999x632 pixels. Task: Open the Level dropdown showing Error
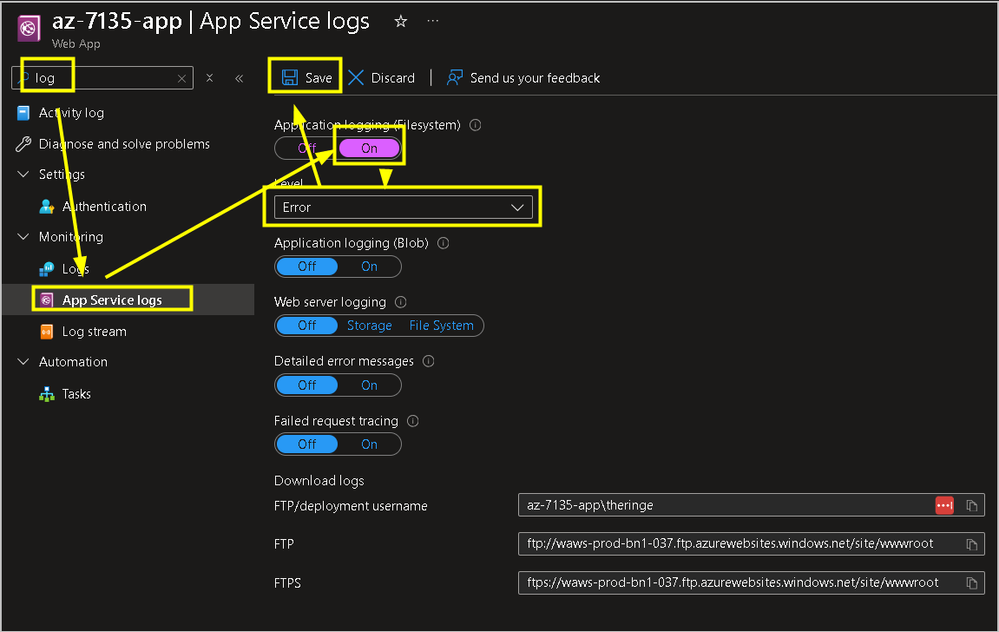click(x=403, y=208)
